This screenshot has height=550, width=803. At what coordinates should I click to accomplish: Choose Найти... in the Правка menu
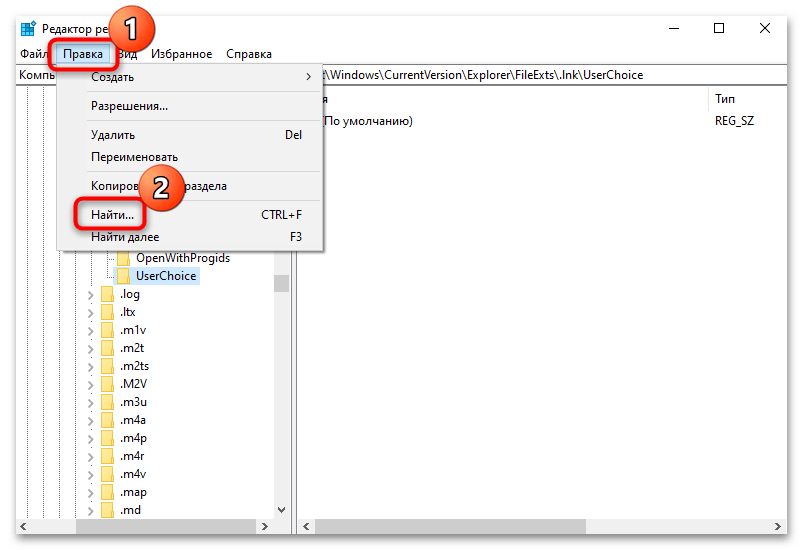(x=112, y=215)
